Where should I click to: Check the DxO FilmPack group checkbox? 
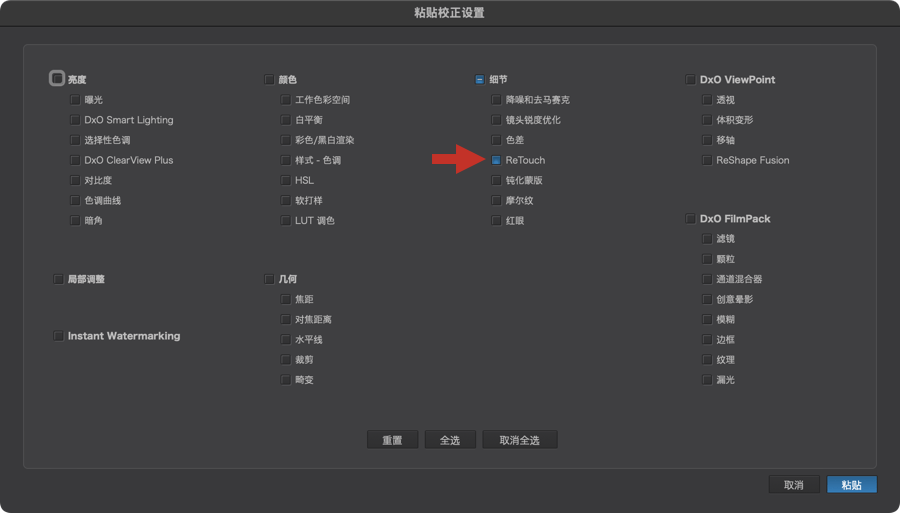(690, 219)
